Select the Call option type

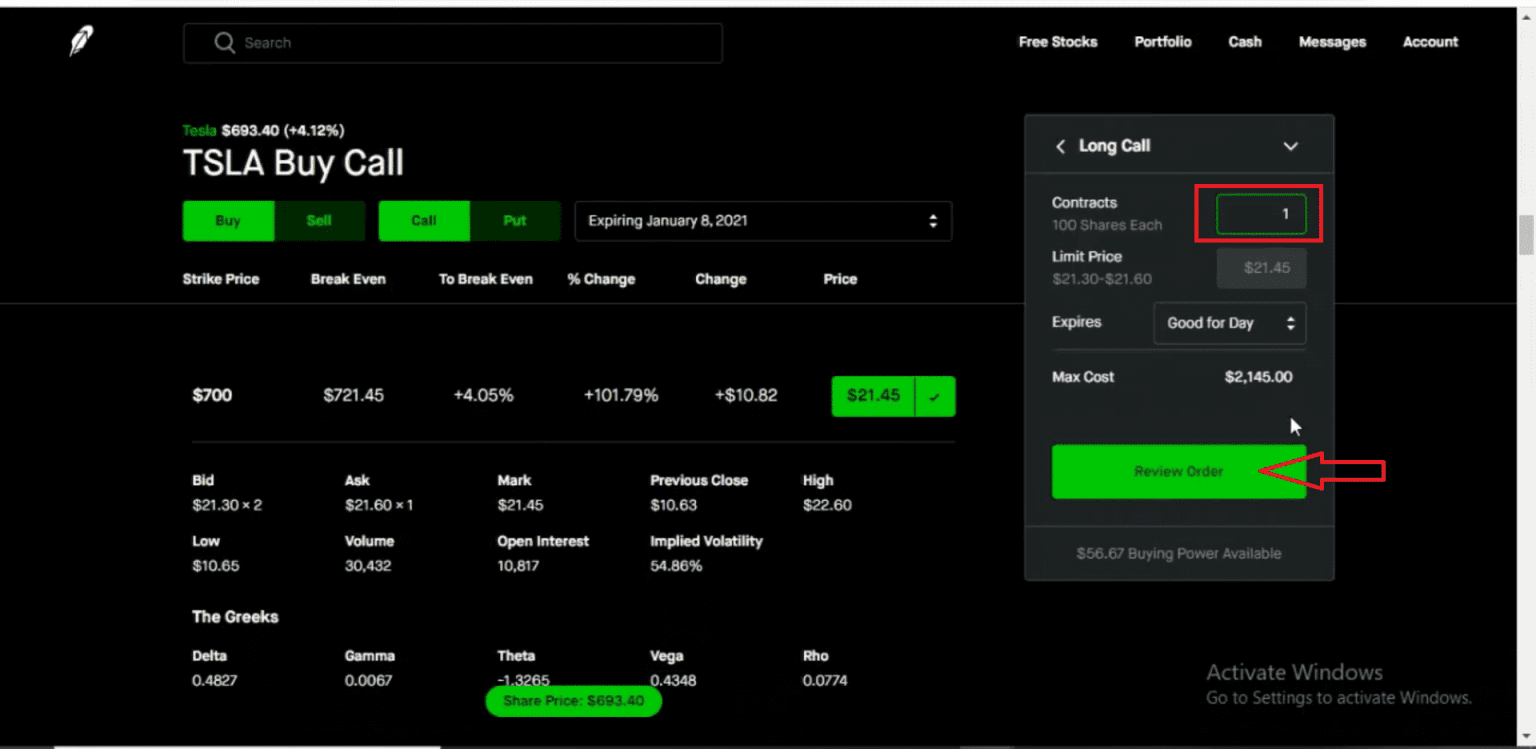[424, 221]
